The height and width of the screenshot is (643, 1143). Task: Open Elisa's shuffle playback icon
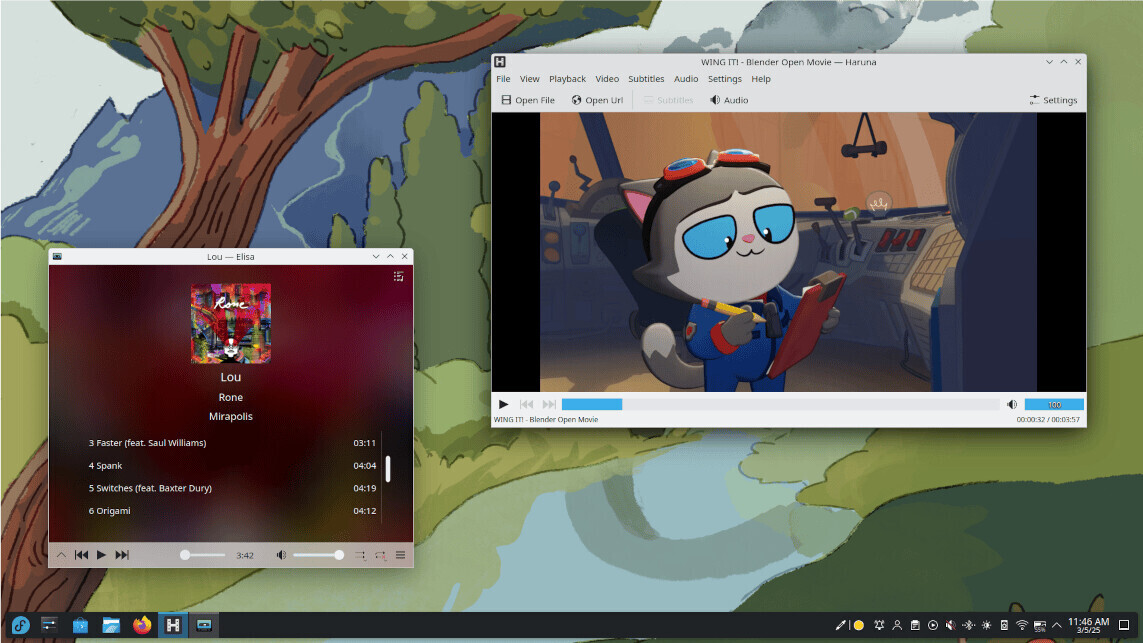tap(361, 554)
